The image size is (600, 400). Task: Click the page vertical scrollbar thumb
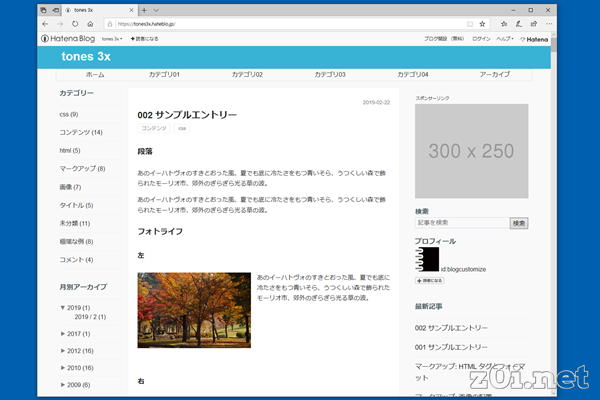point(554,44)
